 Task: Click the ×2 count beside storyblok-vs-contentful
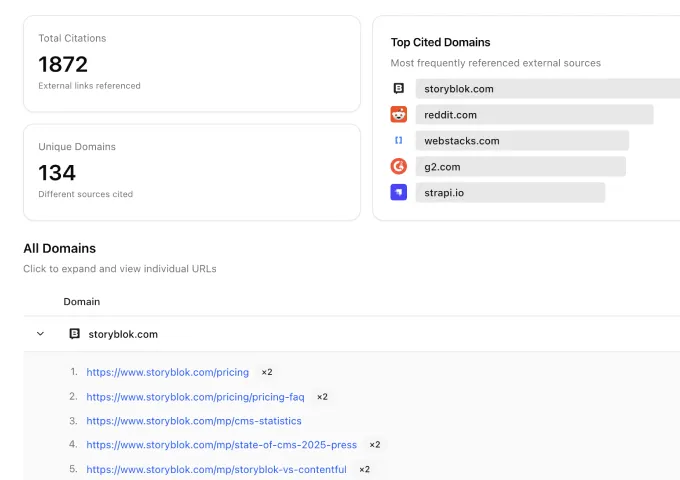(x=364, y=469)
